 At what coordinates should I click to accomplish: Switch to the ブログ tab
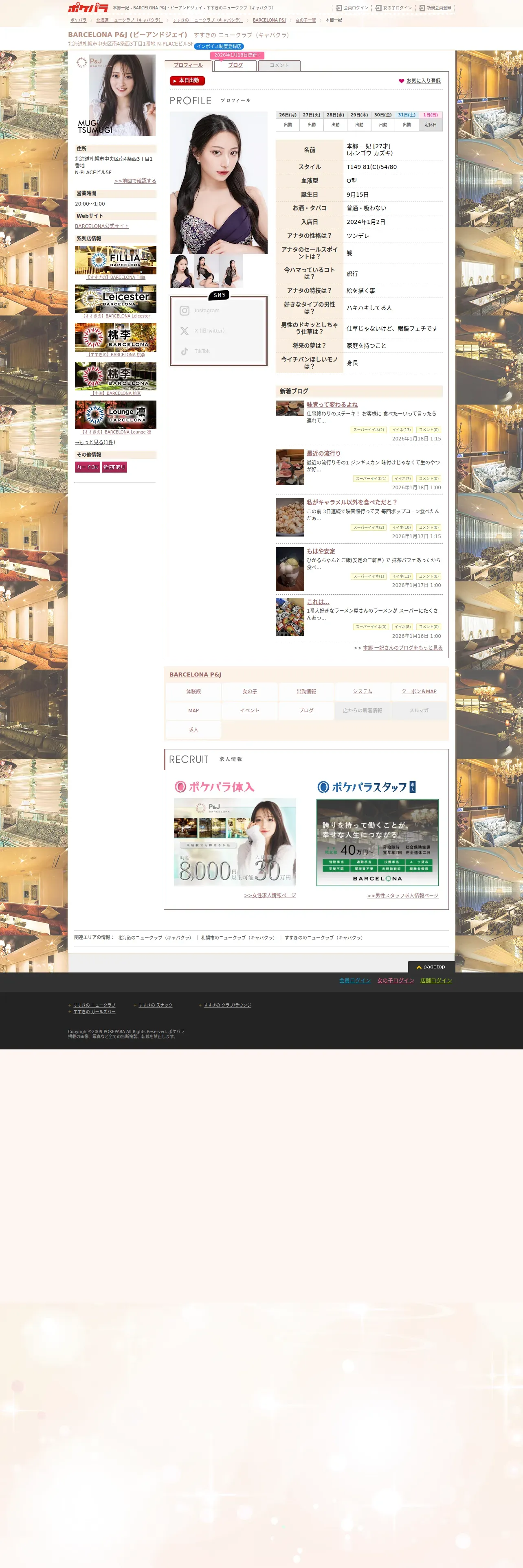pyautogui.click(x=235, y=65)
